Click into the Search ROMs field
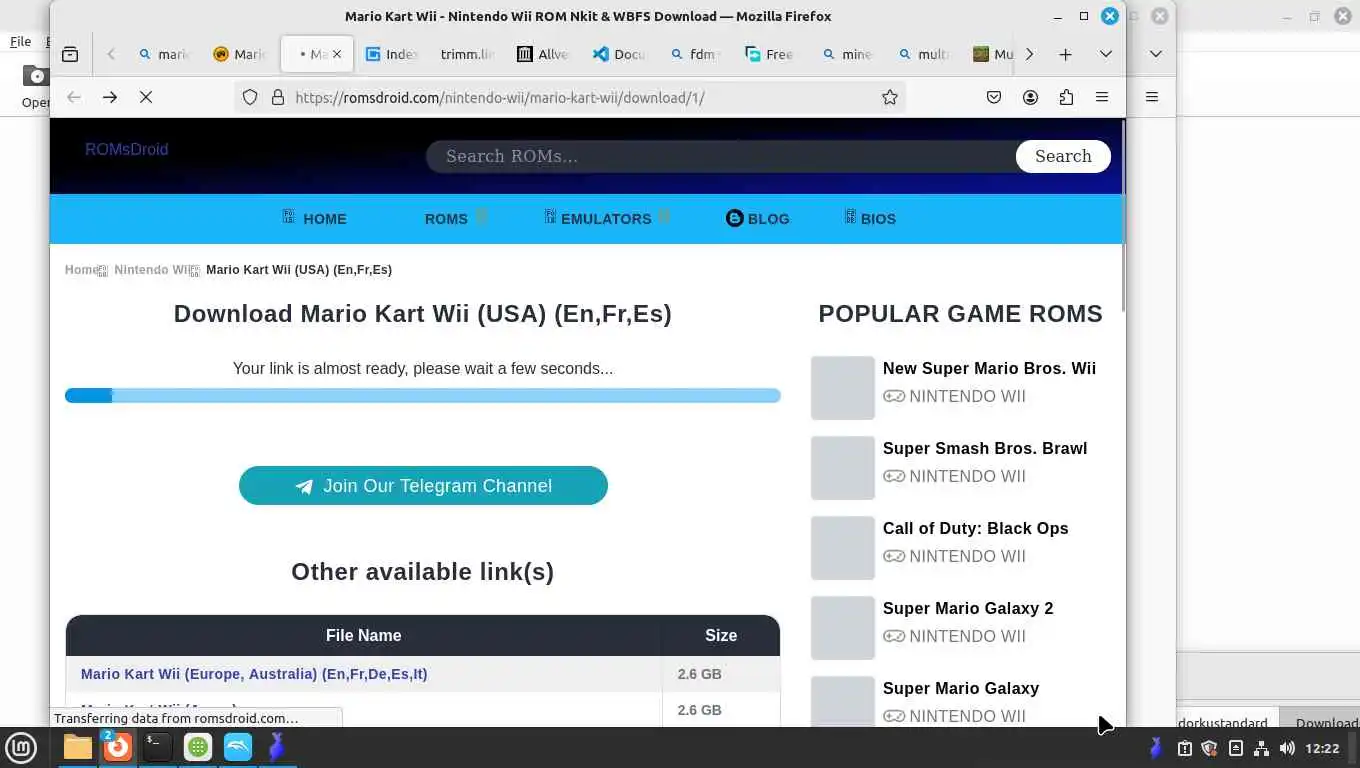Viewport: 1360px width, 768px height. (x=720, y=156)
